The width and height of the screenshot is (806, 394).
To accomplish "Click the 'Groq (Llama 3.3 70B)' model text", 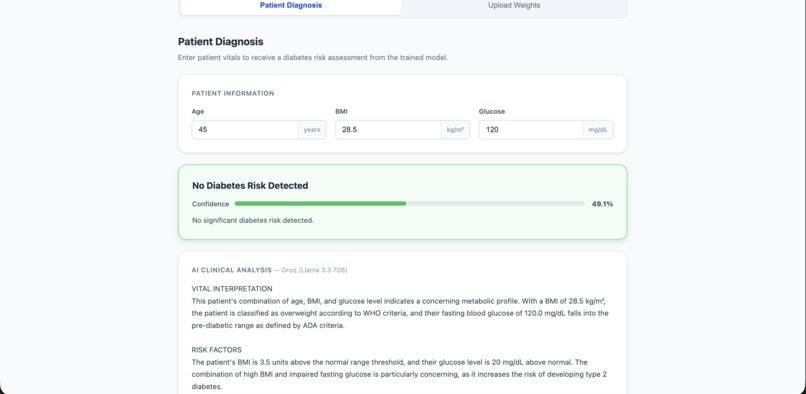I will click(x=314, y=270).
